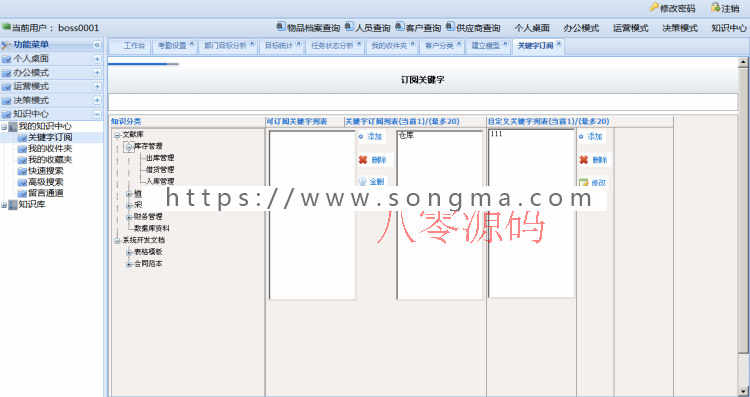Open 客户查询 search icon
This screenshot has width=750, height=397.
(x=400, y=26)
